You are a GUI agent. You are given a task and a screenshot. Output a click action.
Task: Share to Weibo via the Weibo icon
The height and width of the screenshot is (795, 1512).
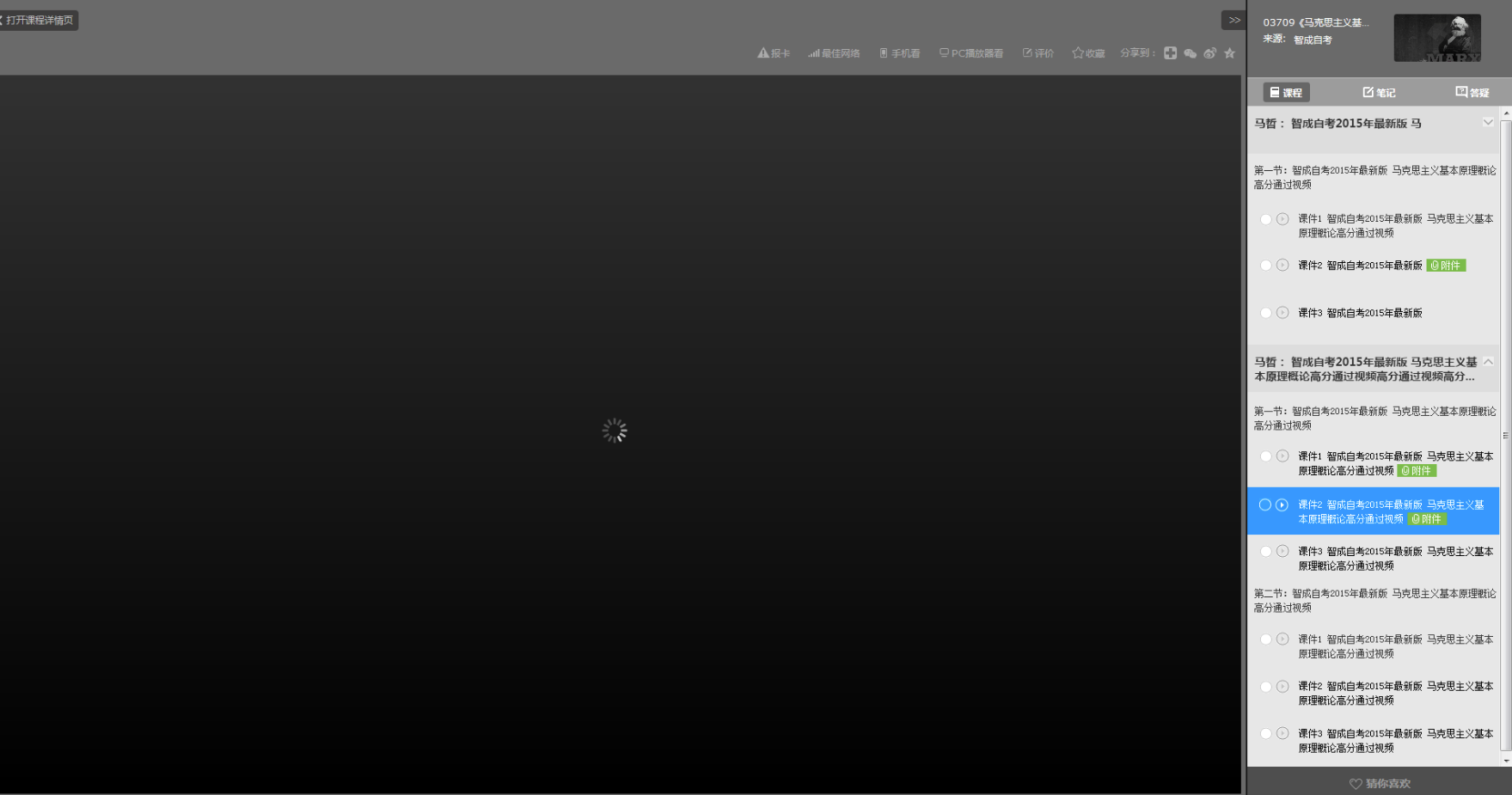1209,53
